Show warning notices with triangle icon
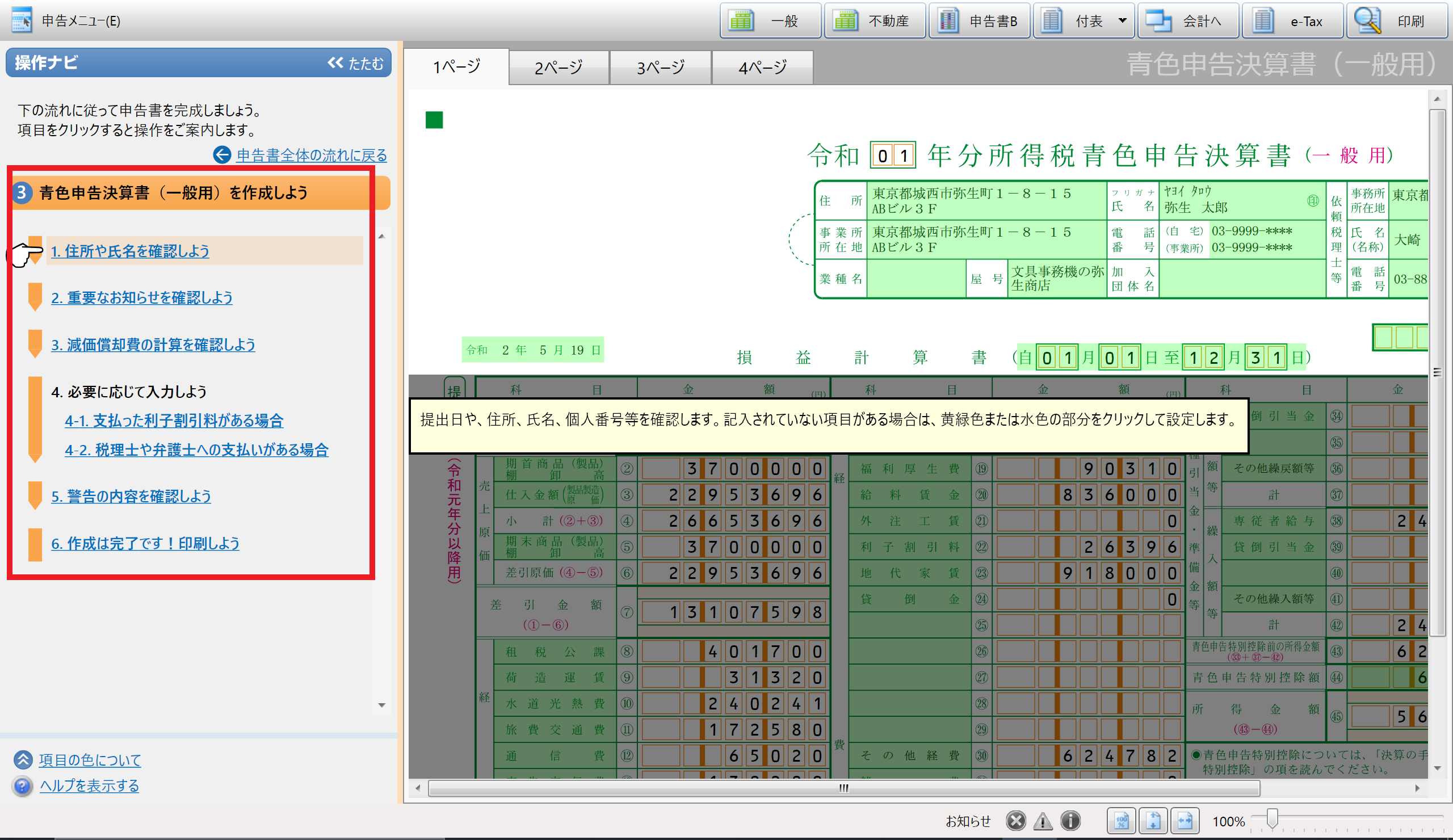The height and width of the screenshot is (840, 1453). coord(1043,820)
